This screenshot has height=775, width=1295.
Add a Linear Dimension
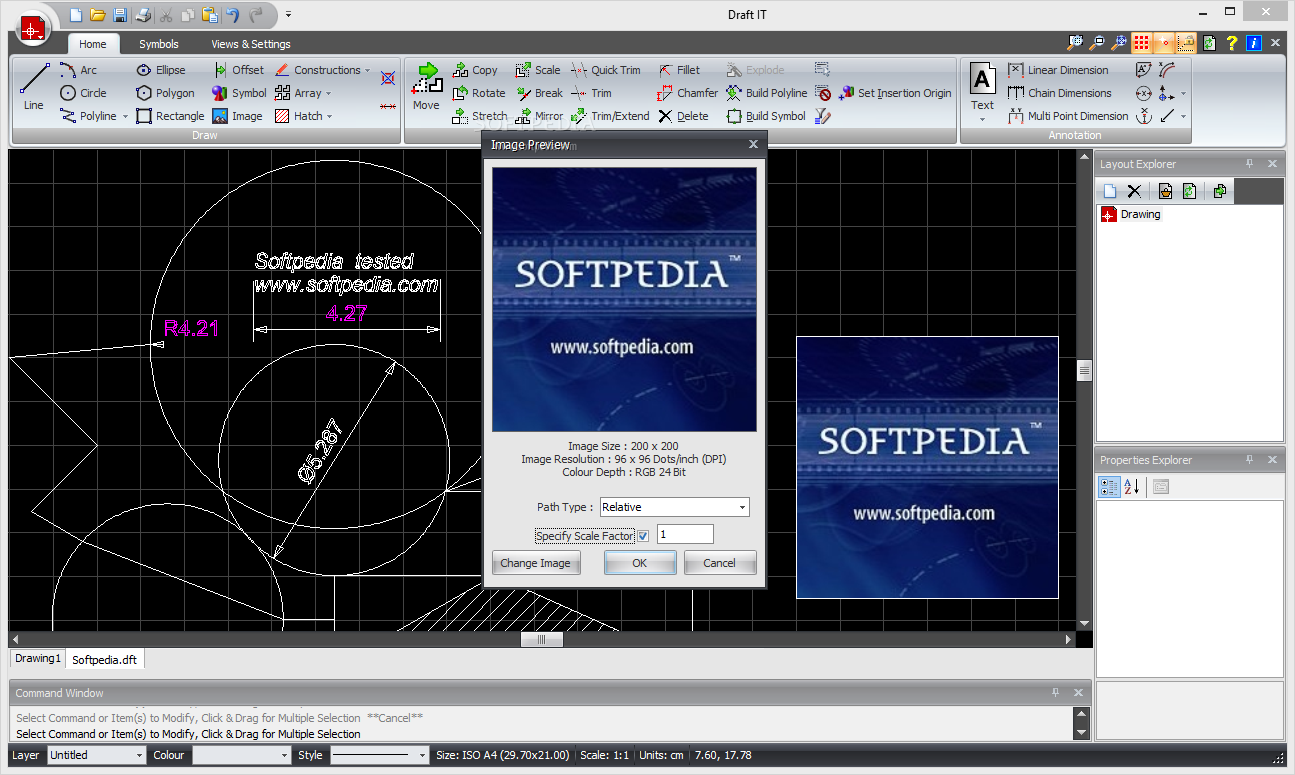point(1058,70)
